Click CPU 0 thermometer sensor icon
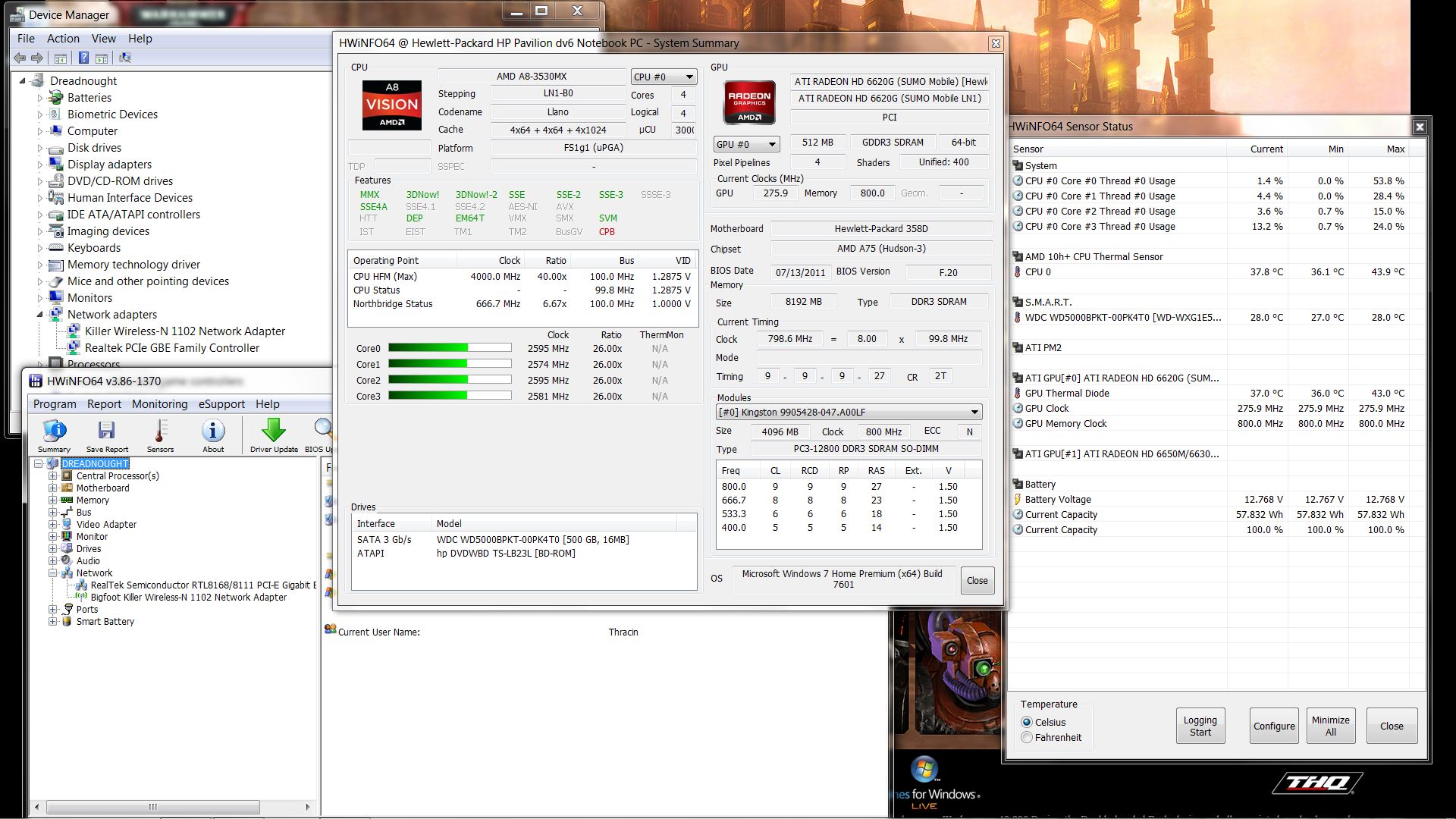The width and height of the screenshot is (1456, 819). [1018, 272]
